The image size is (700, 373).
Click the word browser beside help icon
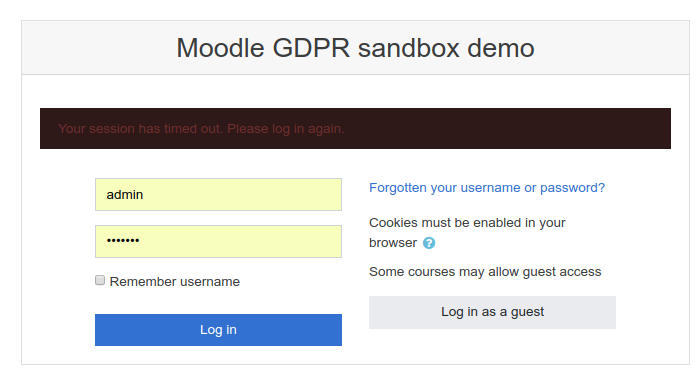pyautogui.click(x=393, y=243)
